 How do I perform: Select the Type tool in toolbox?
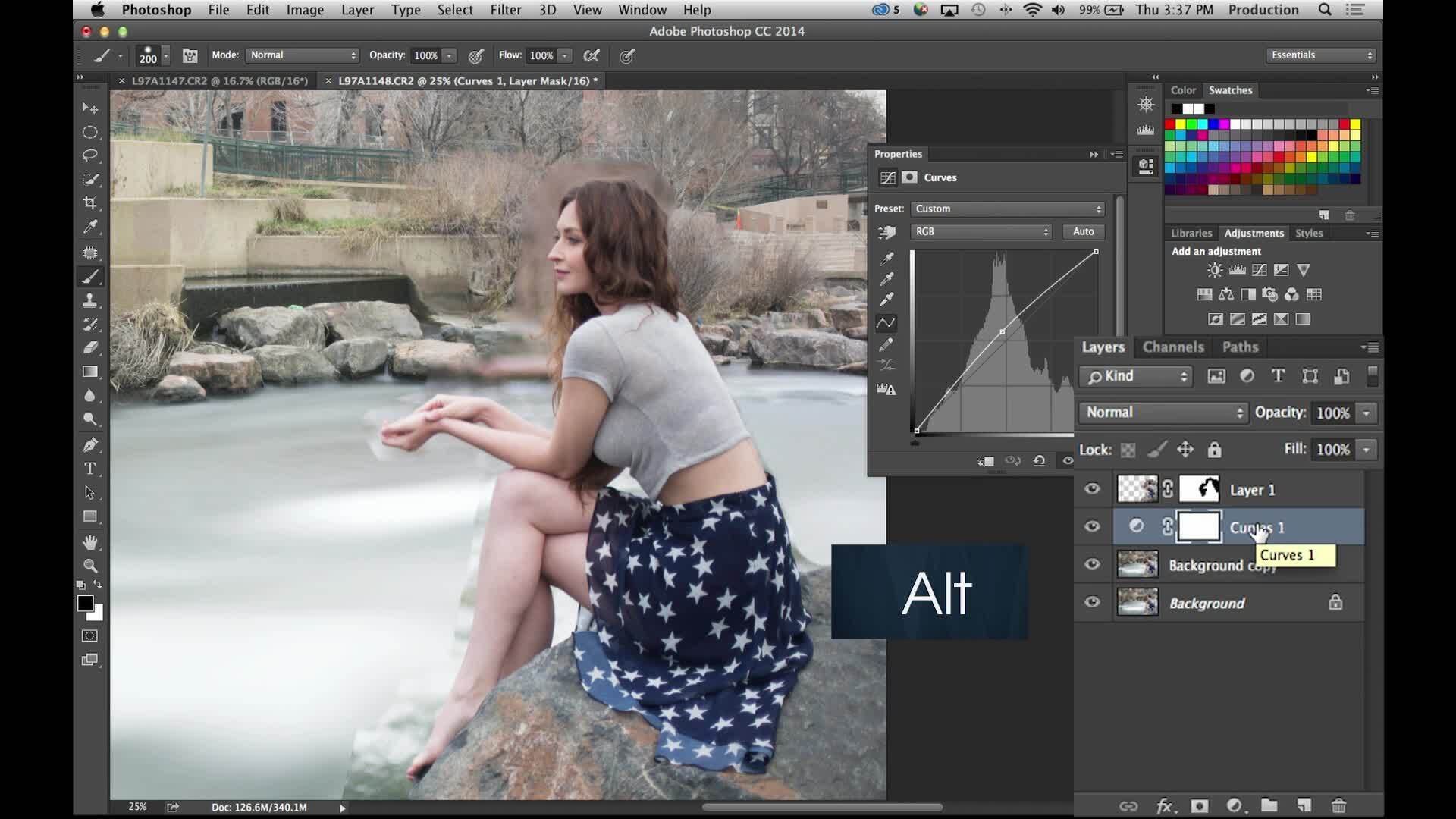tap(89, 469)
